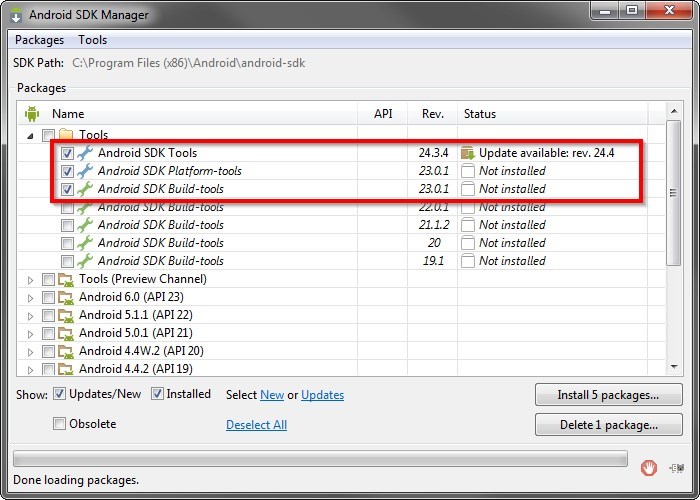Click the SDK Manager title bar icon
Screen dimensions: 700x500
17,15
